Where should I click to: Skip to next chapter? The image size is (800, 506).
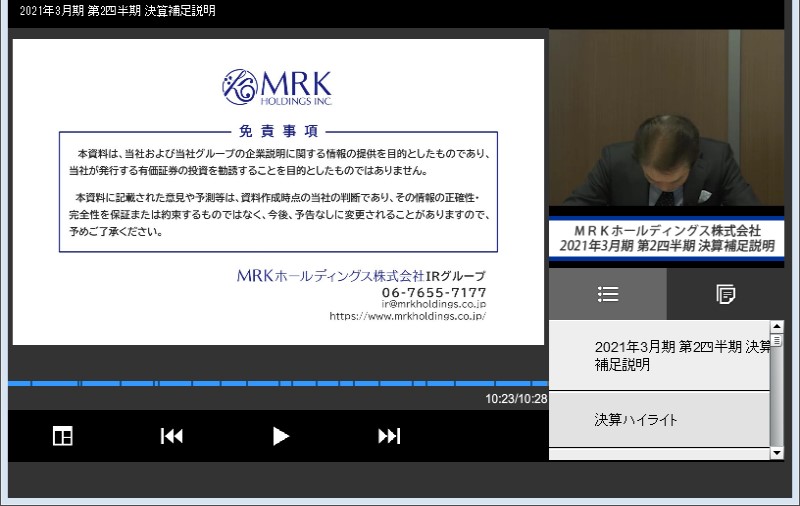point(389,436)
